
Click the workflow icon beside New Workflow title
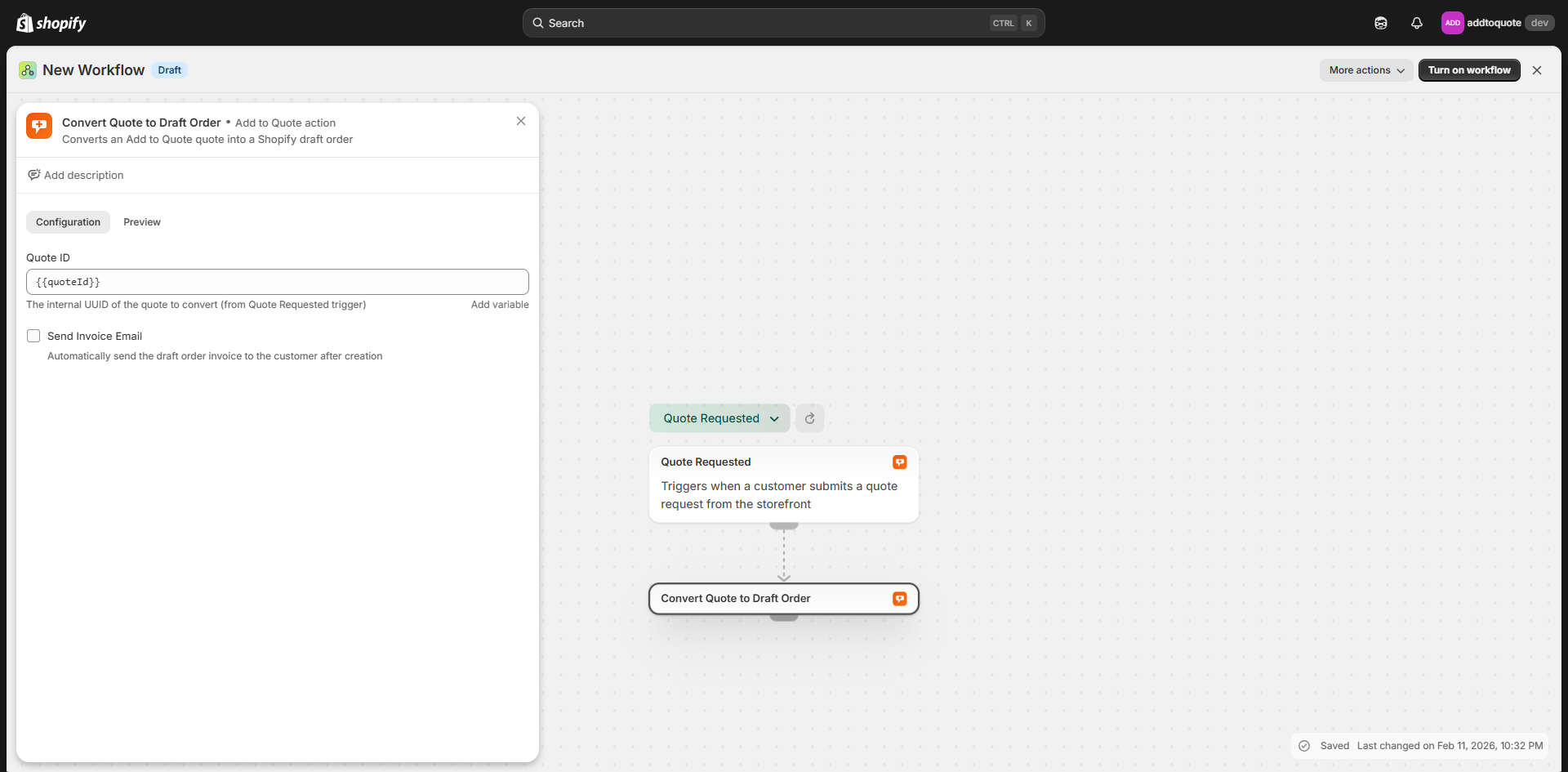(x=27, y=70)
